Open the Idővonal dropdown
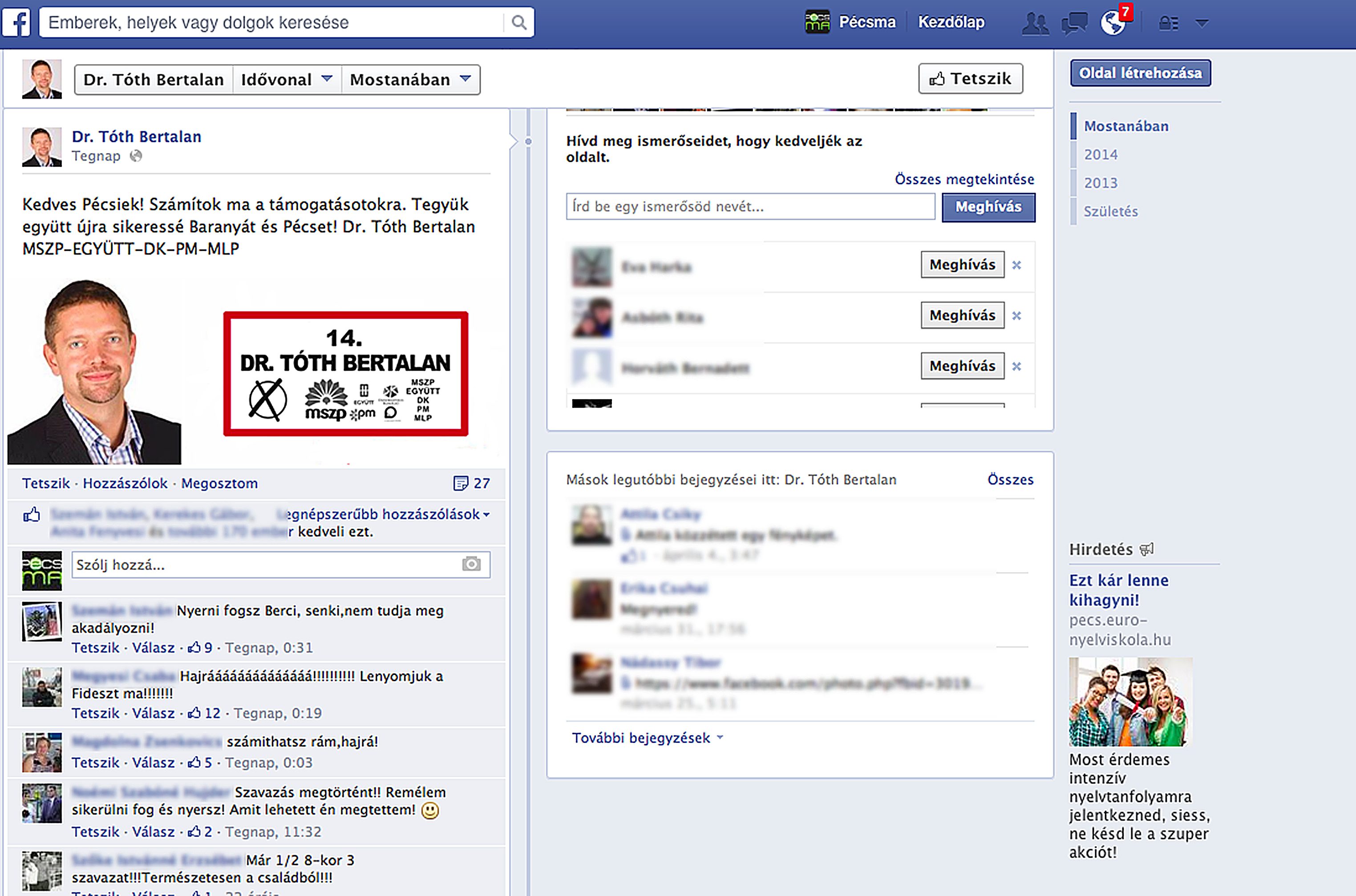Screen dimensions: 1356x896 click(x=287, y=80)
